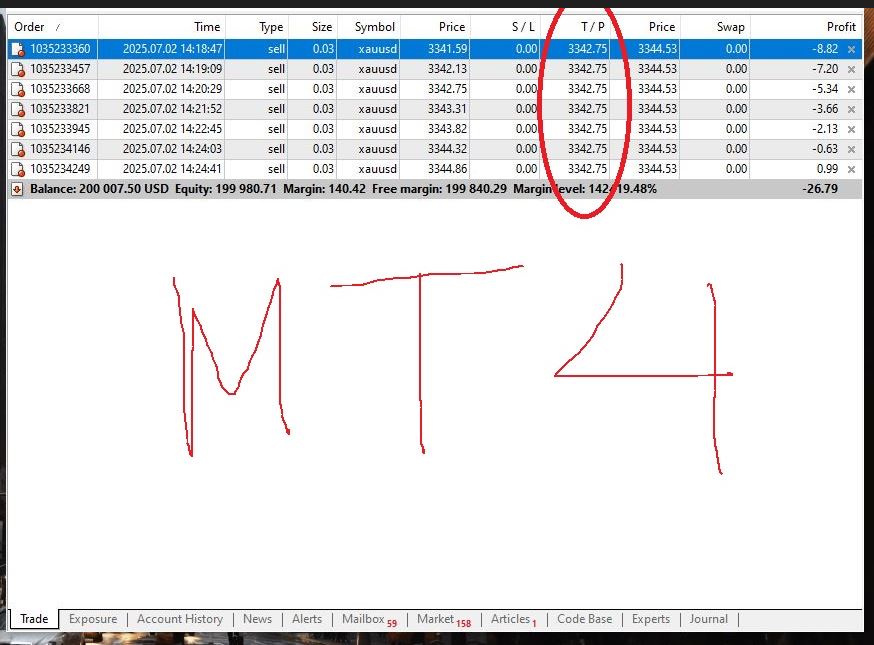Sort by the Type column header

pos(256,27)
